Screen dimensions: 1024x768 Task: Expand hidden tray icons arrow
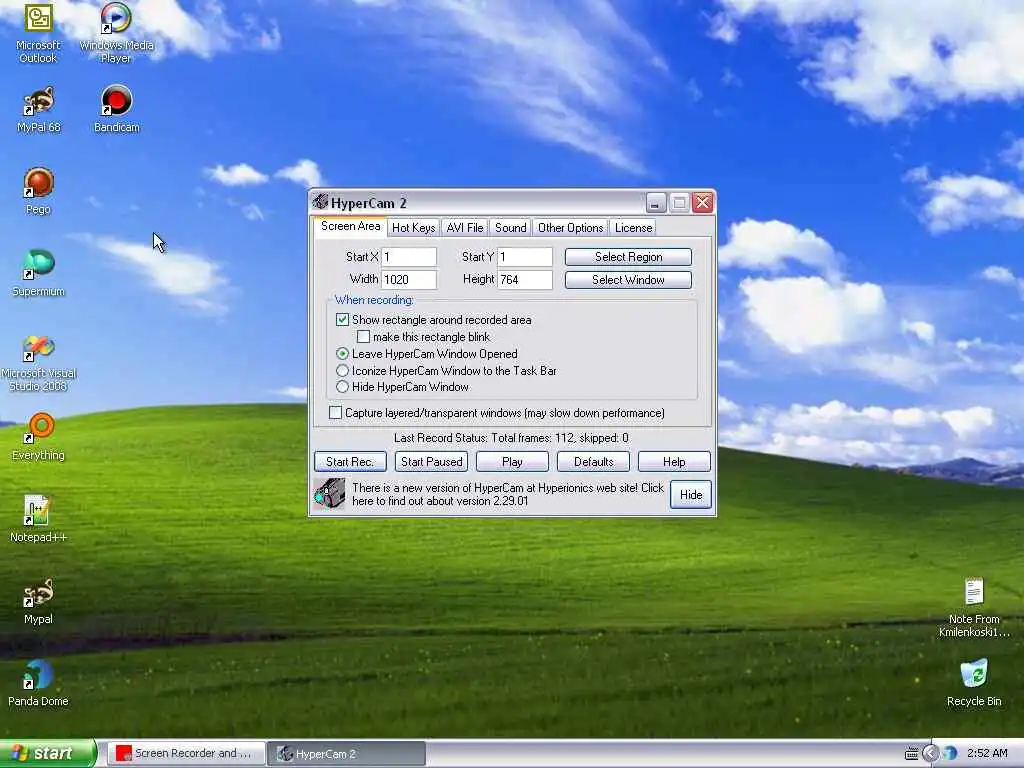[930, 754]
